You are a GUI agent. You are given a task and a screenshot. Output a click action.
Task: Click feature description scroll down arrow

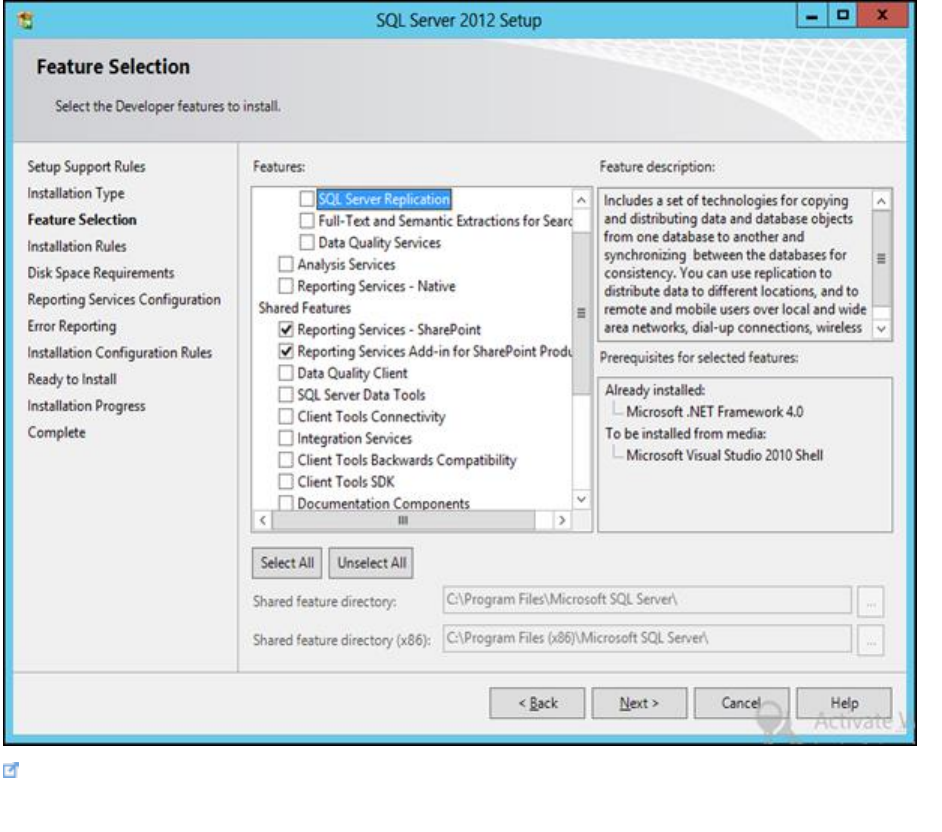pos(881,329)
